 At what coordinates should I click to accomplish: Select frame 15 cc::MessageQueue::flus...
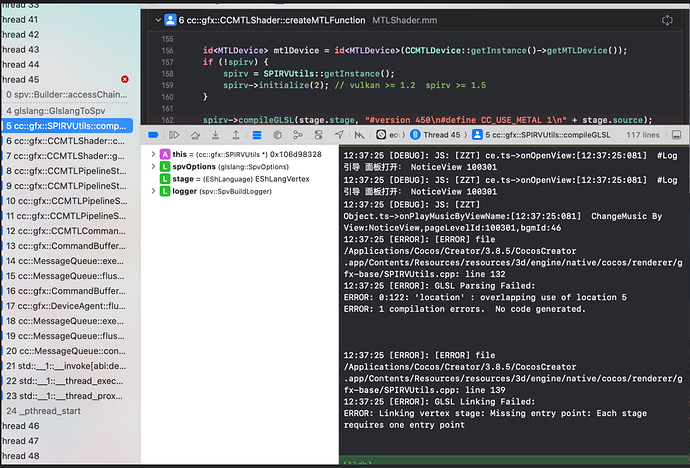[x=67, y=276]
